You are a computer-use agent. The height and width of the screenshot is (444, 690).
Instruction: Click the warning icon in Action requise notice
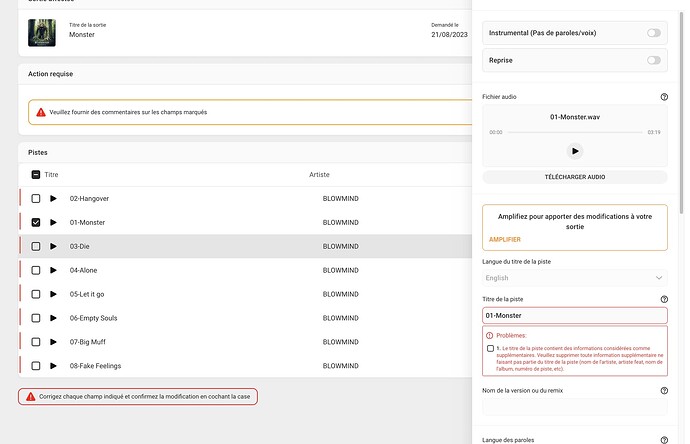pyautogui.click(x=41, y=112)
